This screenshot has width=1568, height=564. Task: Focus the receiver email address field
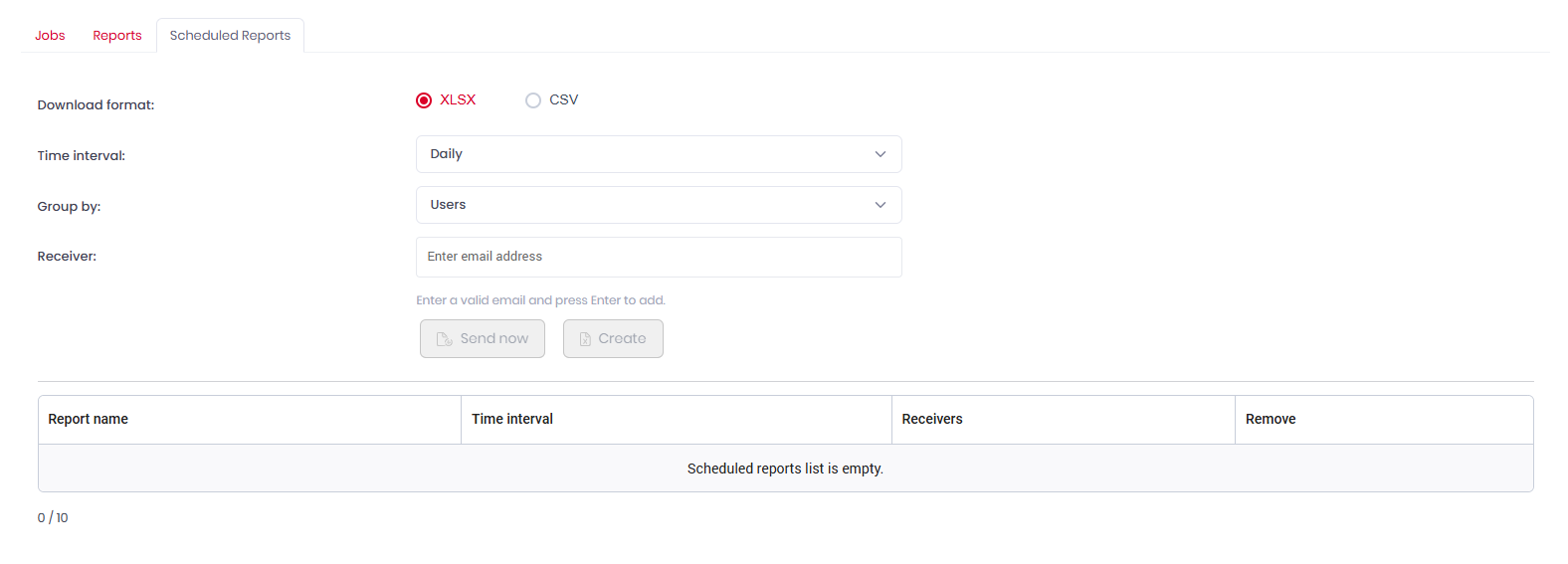[x=658, y=257]
